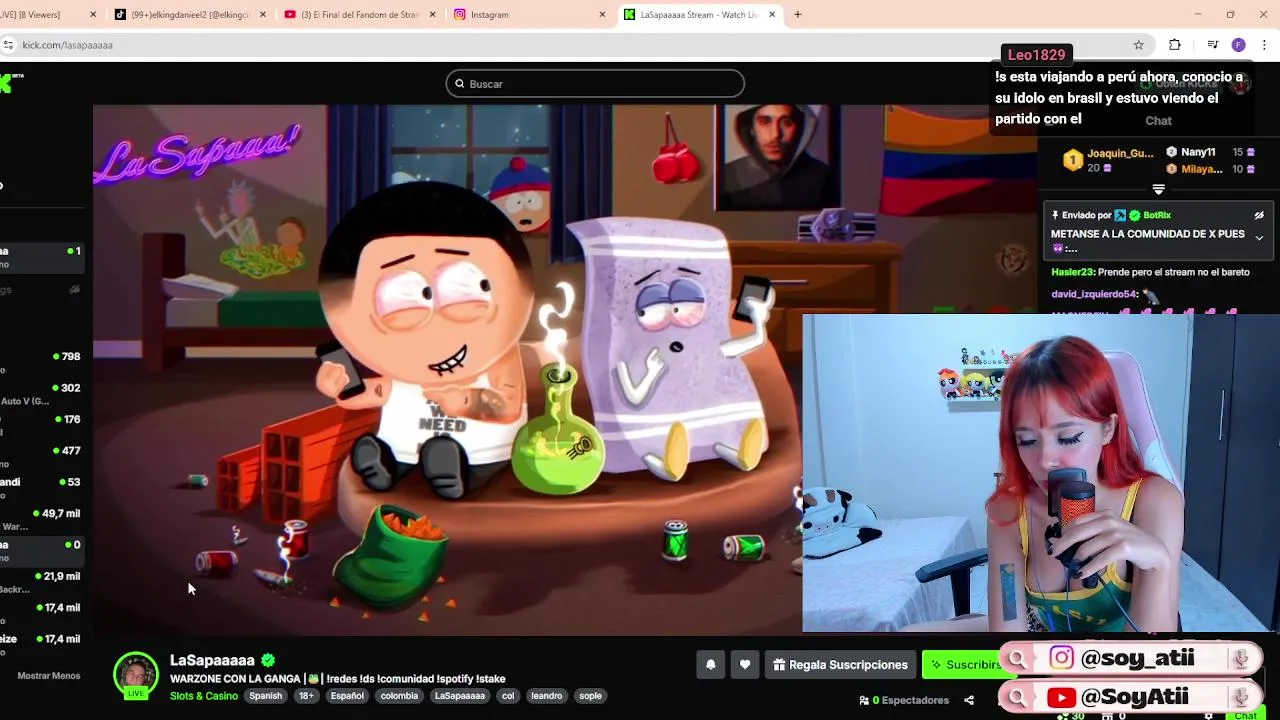Click Joaquin_Gu... in gift leaderboard

[x=1120, y=153]
